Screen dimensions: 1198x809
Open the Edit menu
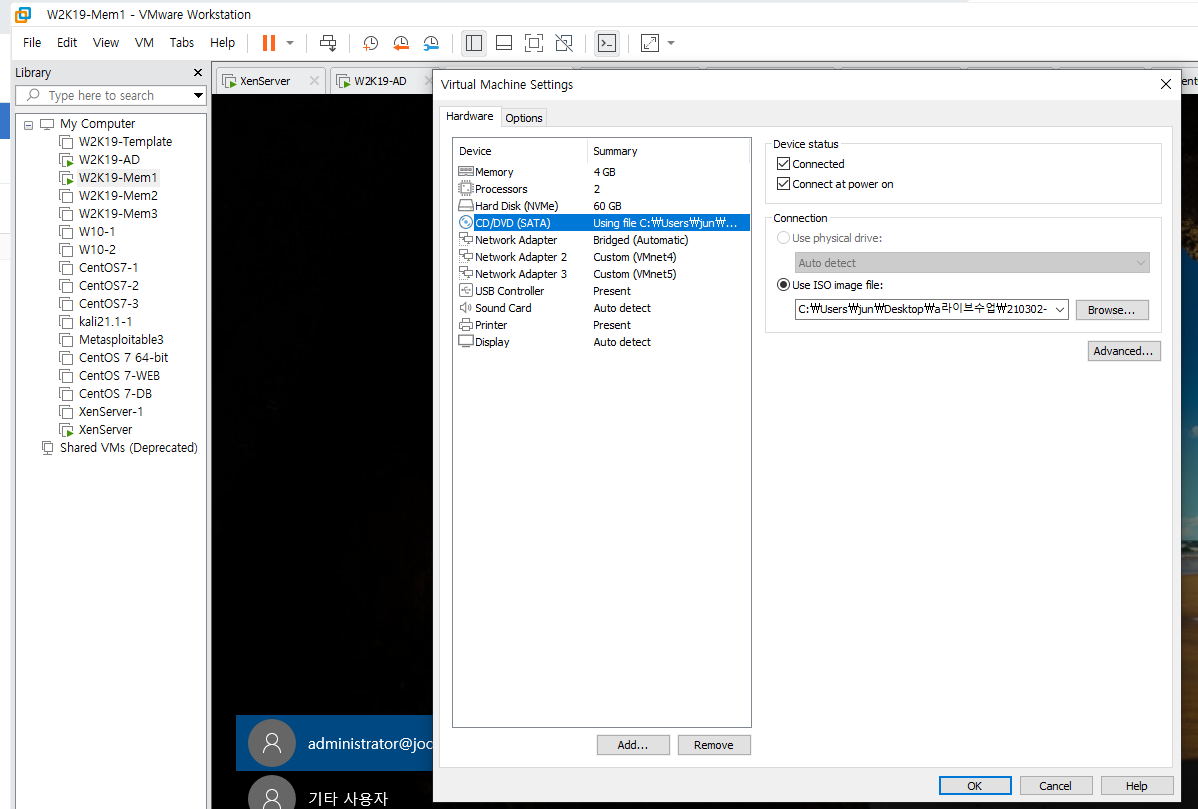pos(67,43)
